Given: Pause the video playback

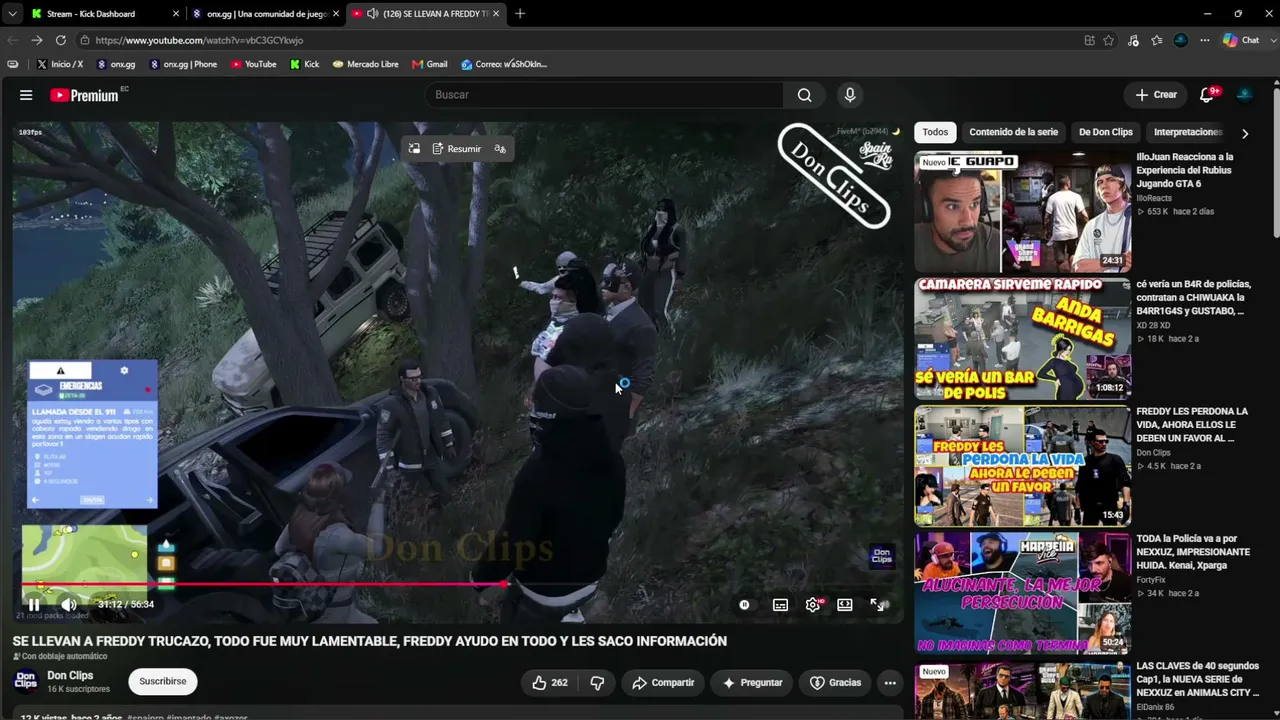Looking at the screenshot, I should click(34, 604).
